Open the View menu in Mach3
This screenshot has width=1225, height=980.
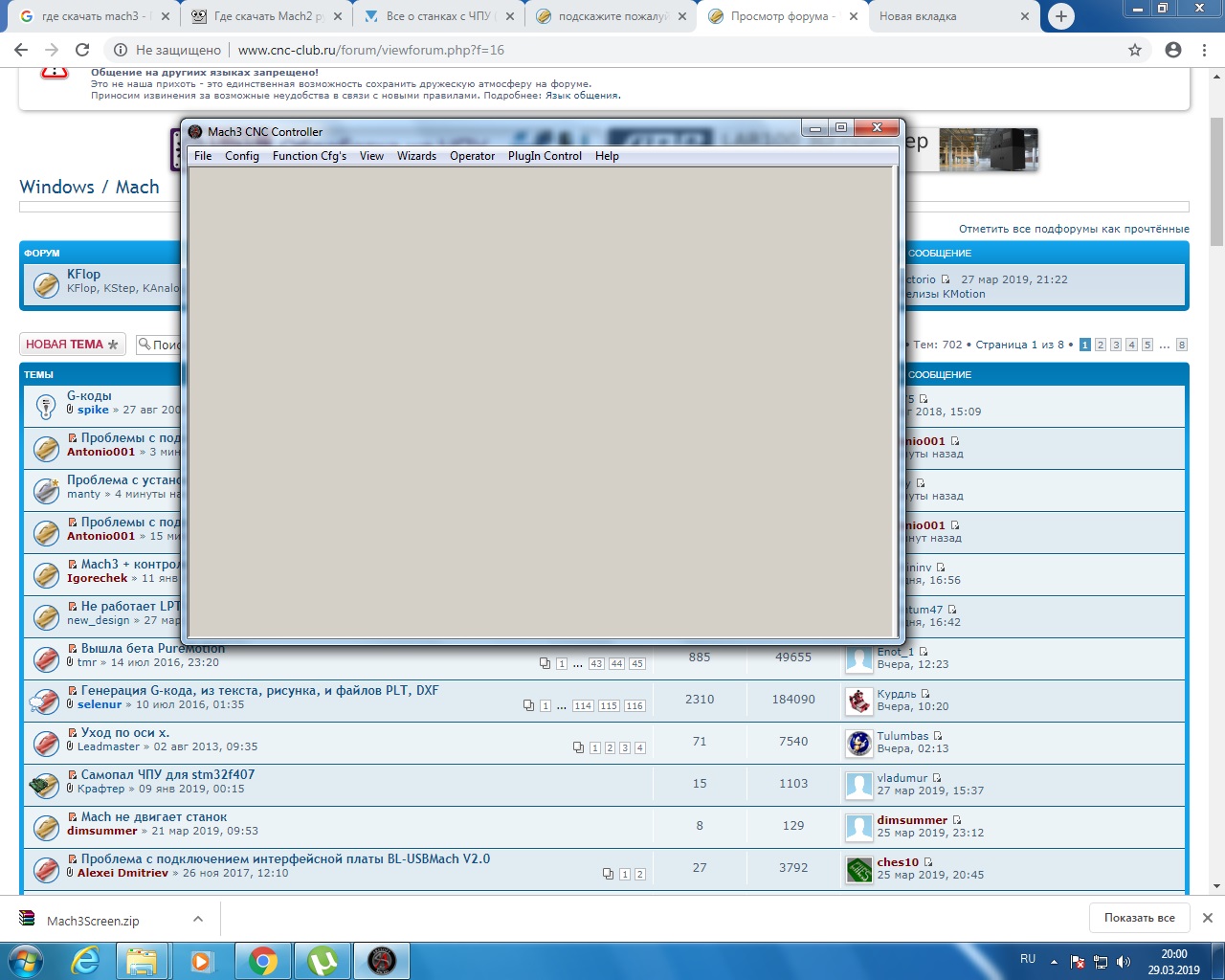(371, 156)
